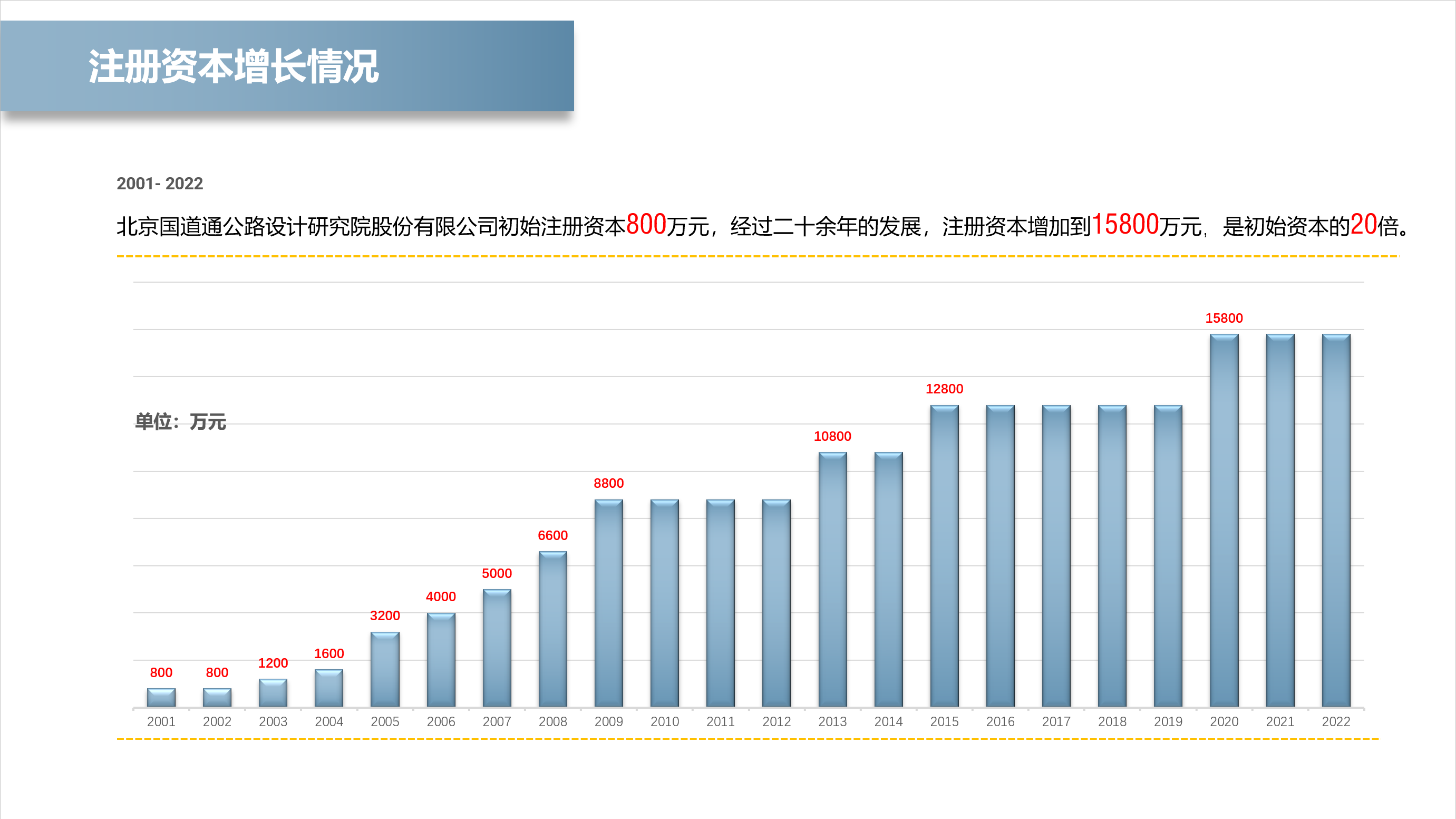Image resolution: width=1456 pixels, height=819 pixels.
Task: Click the 2008 bar labeled 6600
Action: pos(552,629)
